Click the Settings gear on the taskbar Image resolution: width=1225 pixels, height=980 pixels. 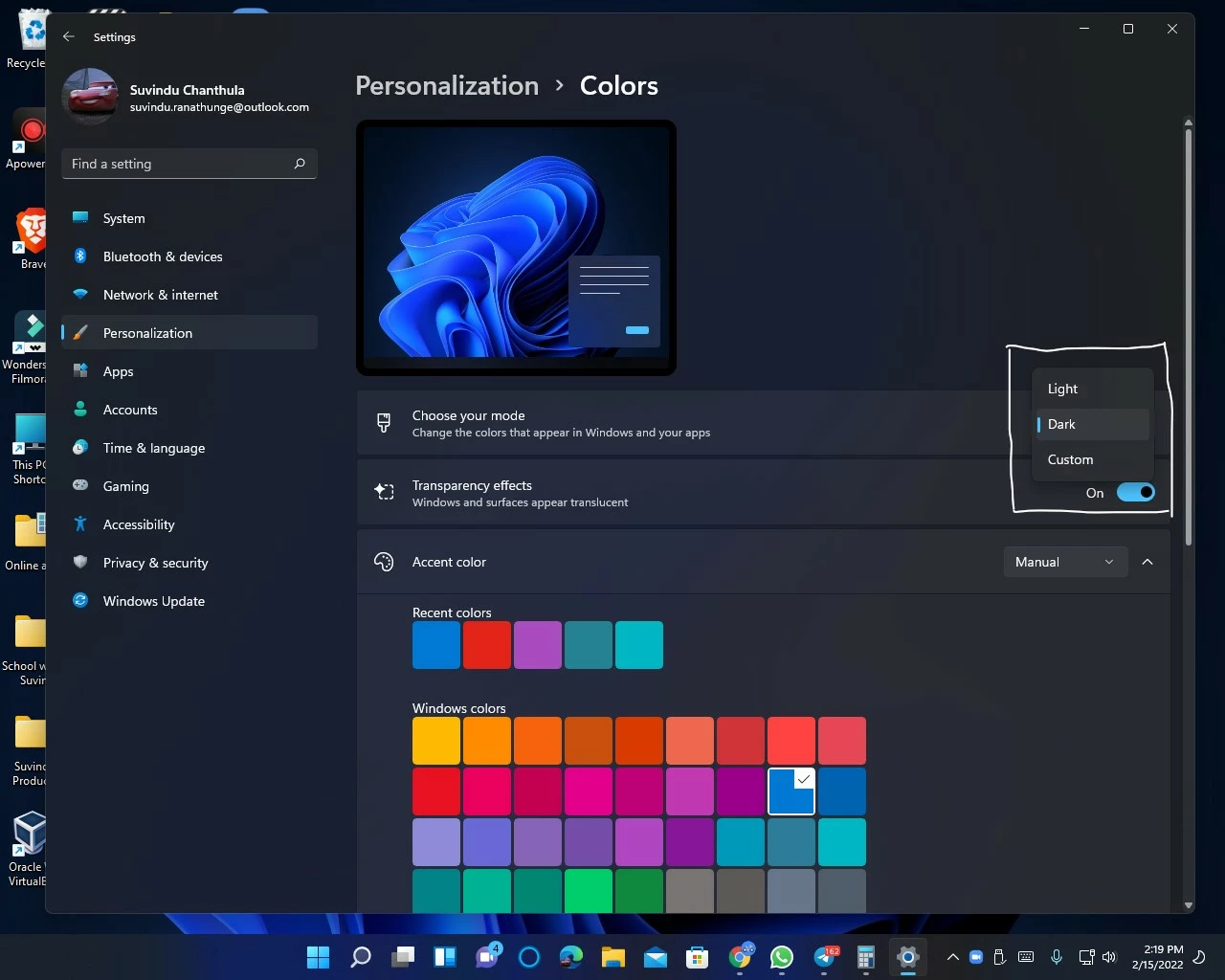point(908,957)
